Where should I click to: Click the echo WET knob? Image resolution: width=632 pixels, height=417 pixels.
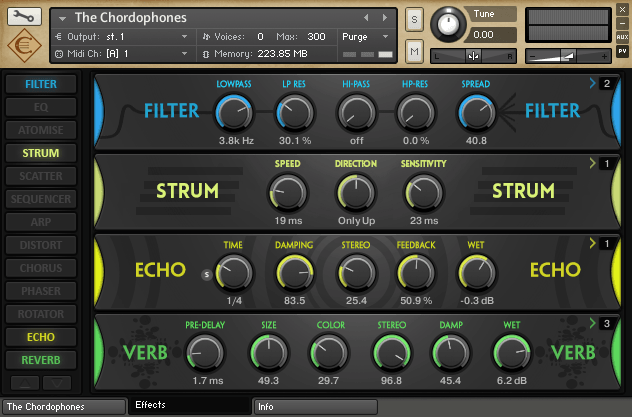coord(476,273)
